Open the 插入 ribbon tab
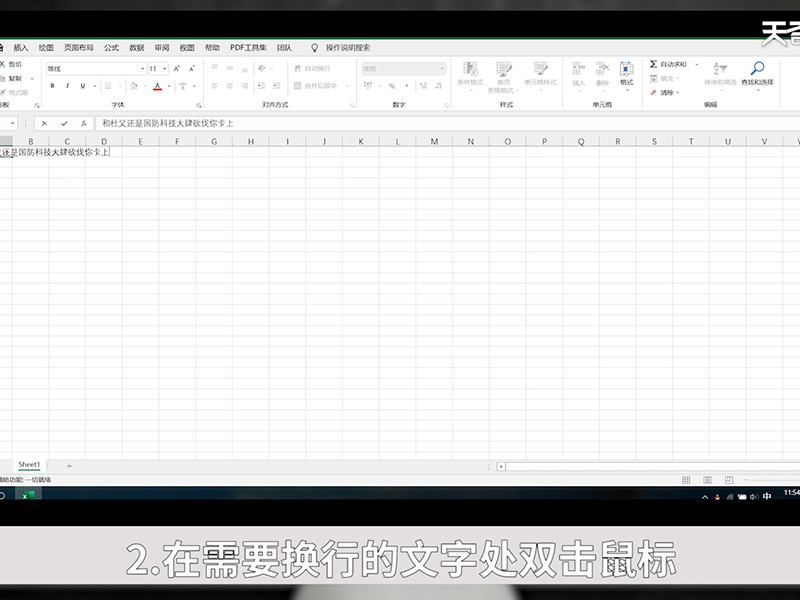The width and height of the screenshot is (800, 600). coord(21,48)
